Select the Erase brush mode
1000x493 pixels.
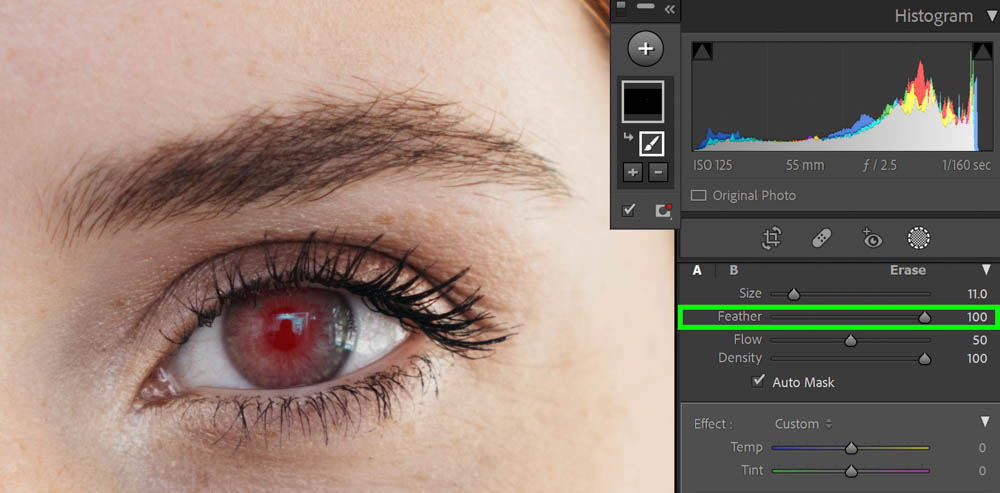pyautogui.click(x=908, y=270)
